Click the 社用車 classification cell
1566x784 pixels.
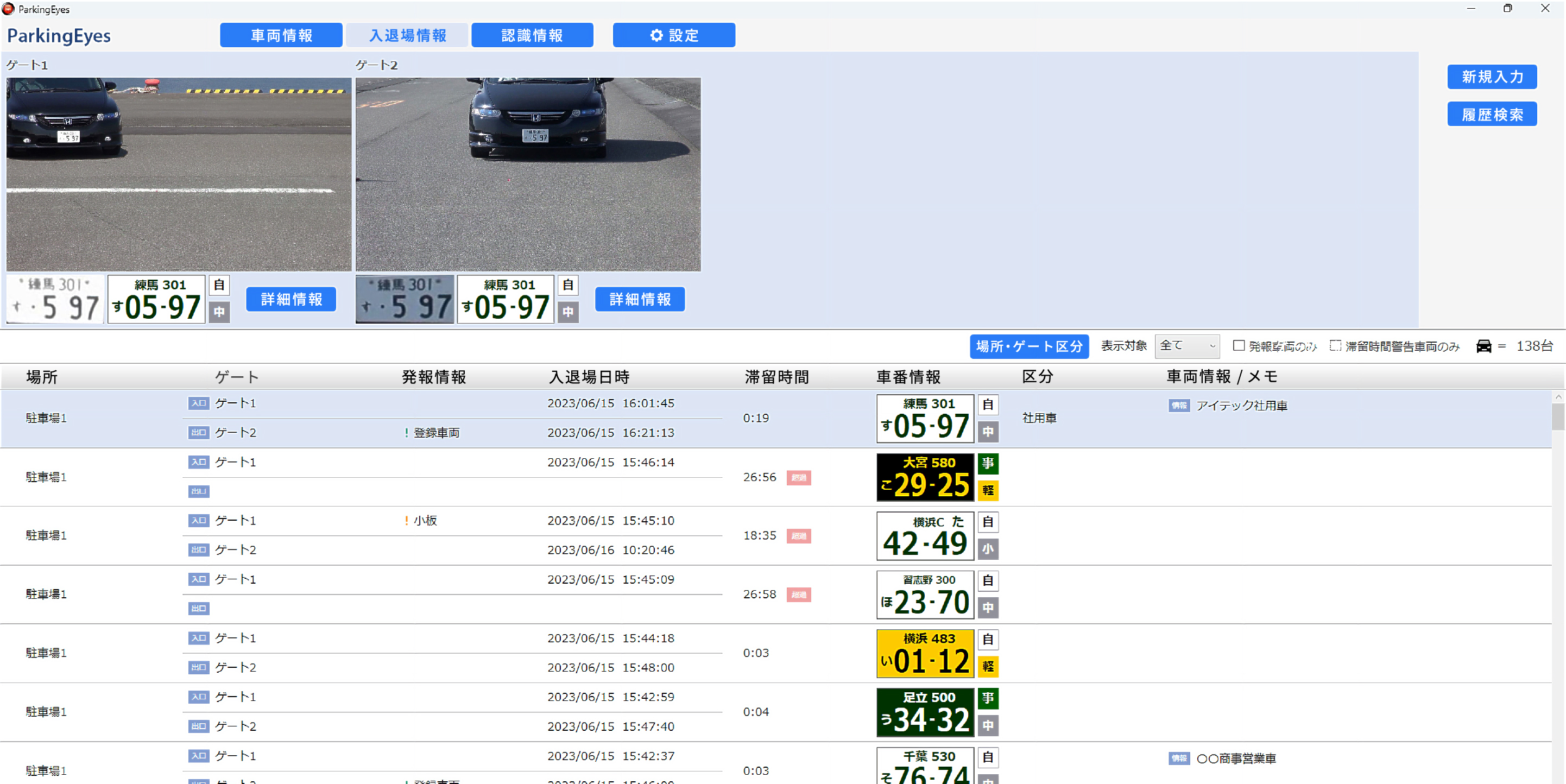click(1039, 418)
